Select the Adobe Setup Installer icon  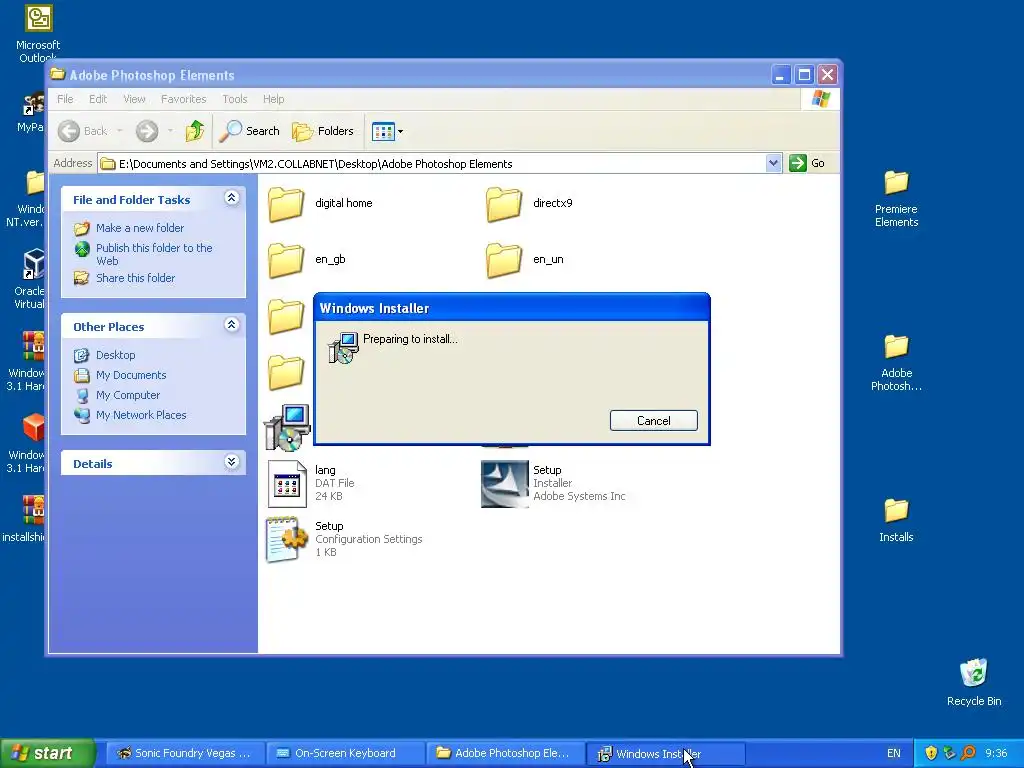[x=504, y=484]
